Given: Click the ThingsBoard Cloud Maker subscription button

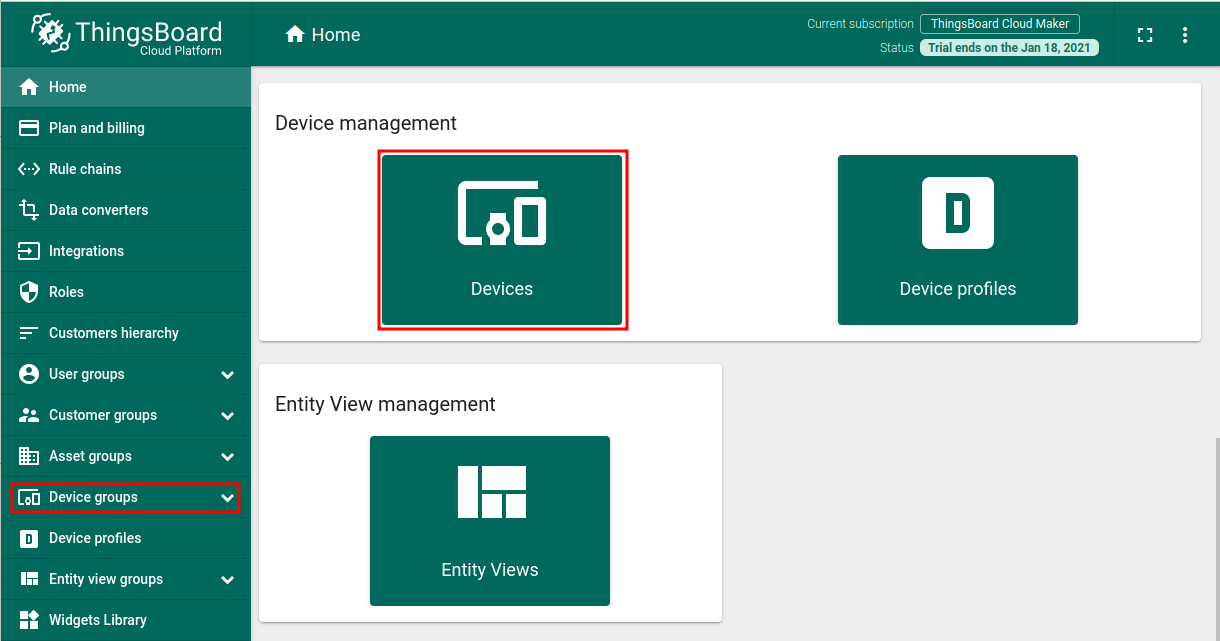Looking at the screenshot, I should pyautogui.click(x=999, y=24).
